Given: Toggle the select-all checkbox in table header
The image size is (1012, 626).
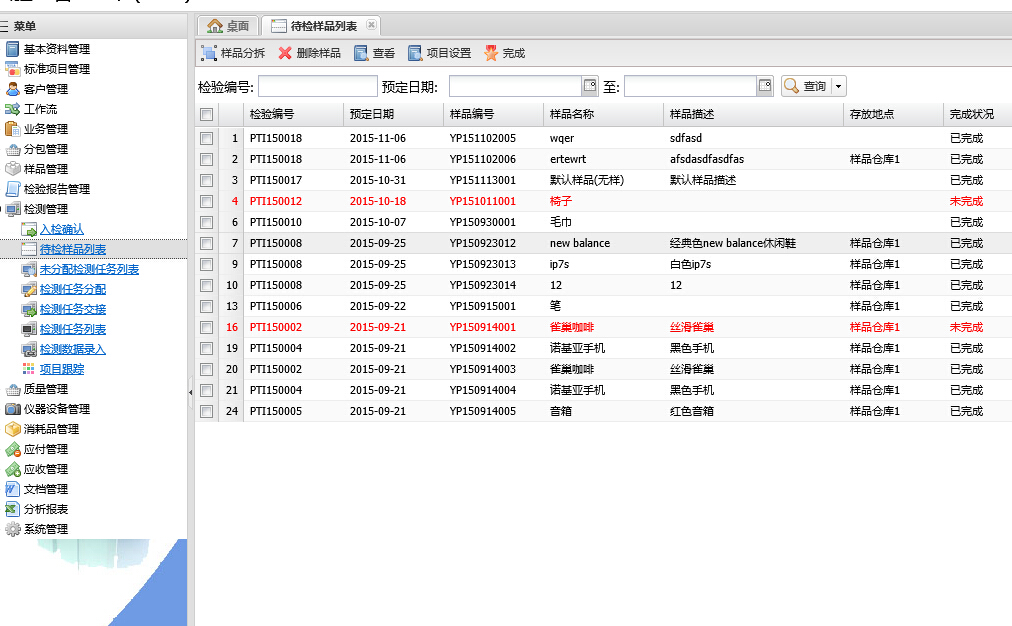Looking at the screenshot, I should point(206,115).
